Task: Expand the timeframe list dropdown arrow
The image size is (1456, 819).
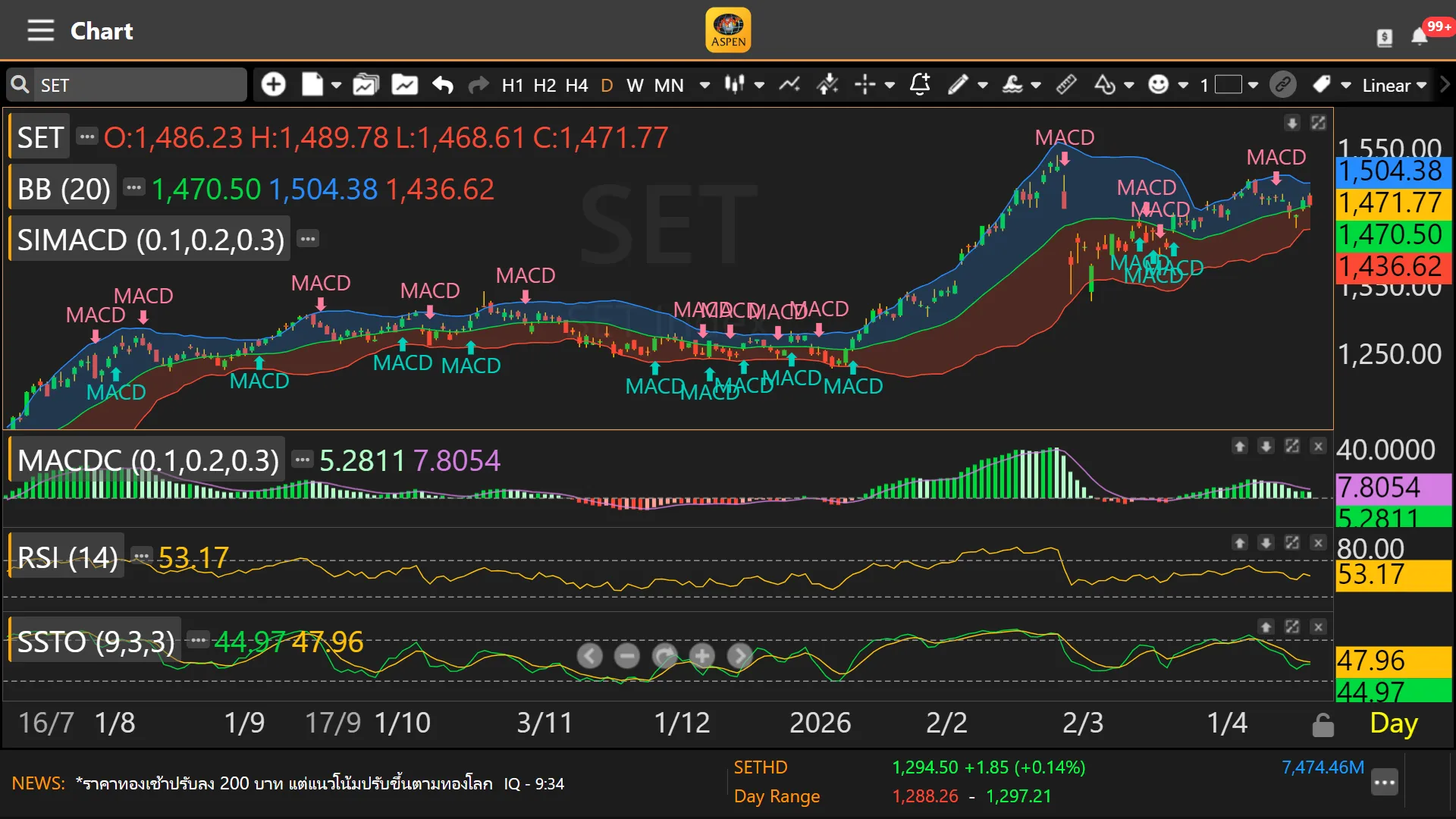Action: click(x=704, y=85)
